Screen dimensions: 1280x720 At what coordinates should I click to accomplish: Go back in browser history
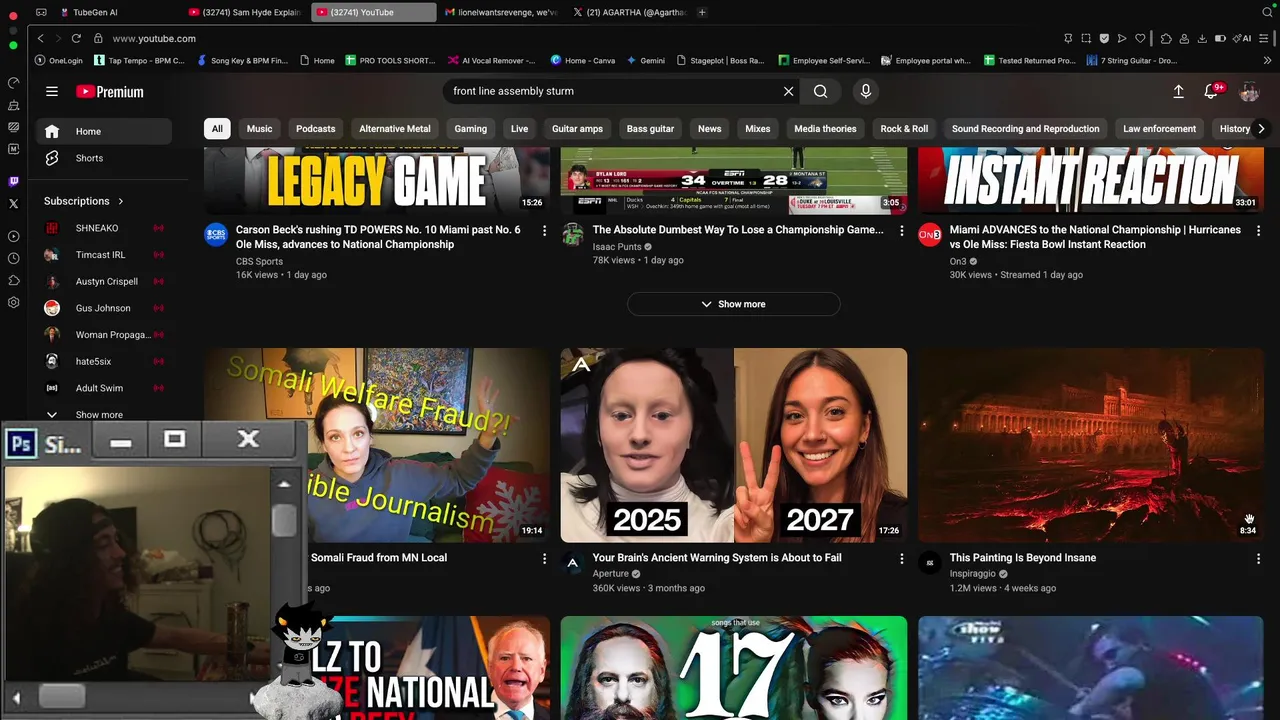[x=40, y=38]
